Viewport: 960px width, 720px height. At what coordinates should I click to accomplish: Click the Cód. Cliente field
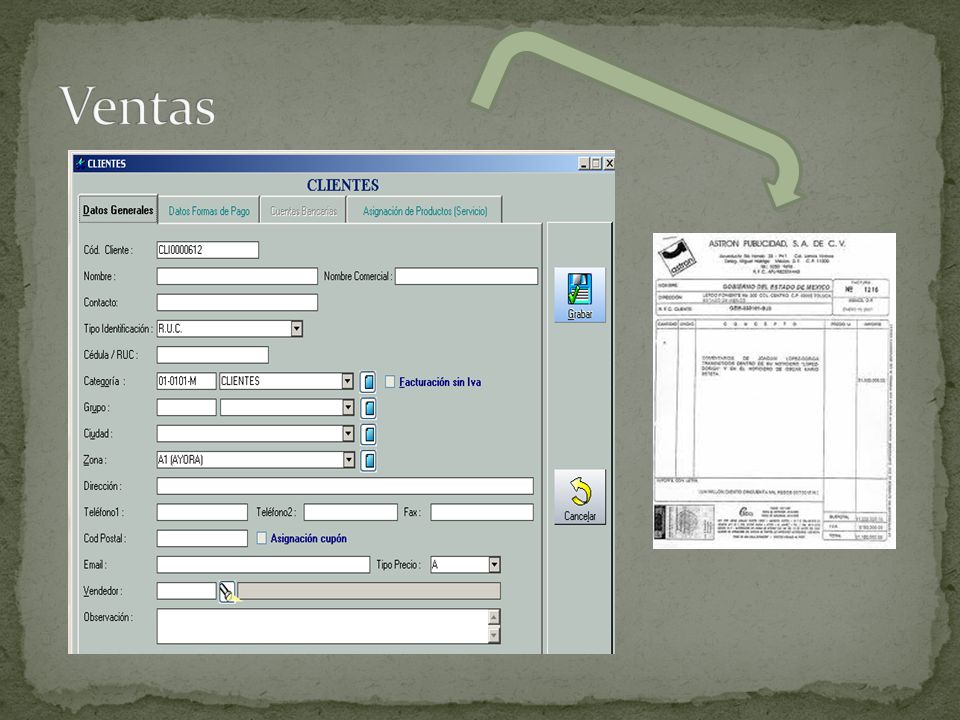click(208, 250)
